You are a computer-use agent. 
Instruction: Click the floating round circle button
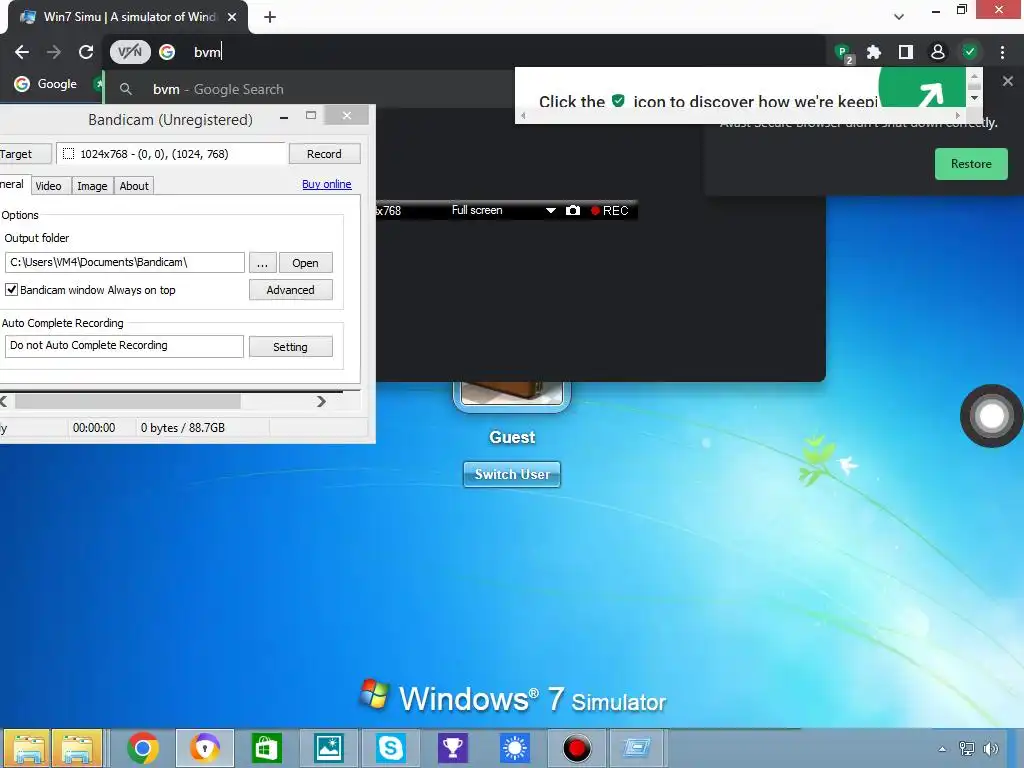coord(991,416)
